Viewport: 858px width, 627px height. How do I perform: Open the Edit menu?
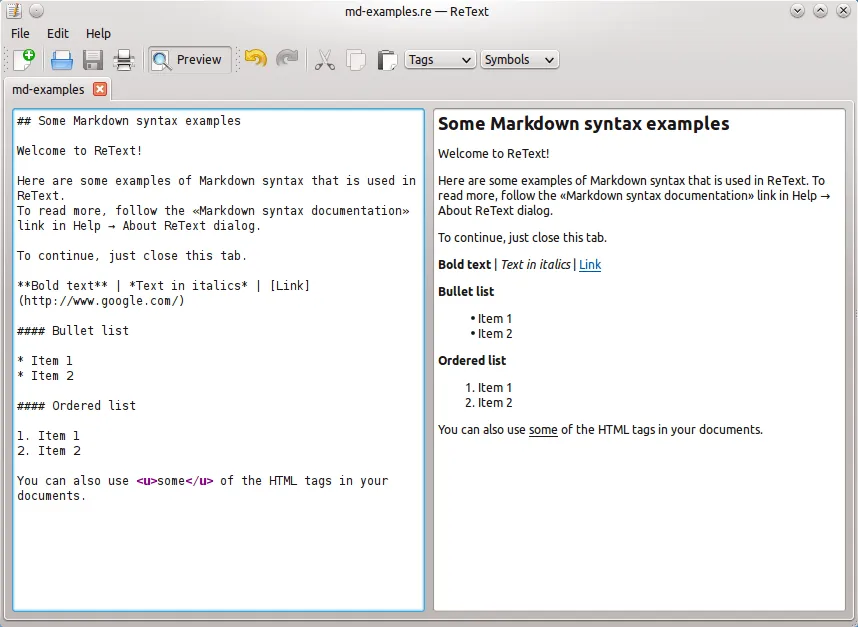click(x=57, y=33)
